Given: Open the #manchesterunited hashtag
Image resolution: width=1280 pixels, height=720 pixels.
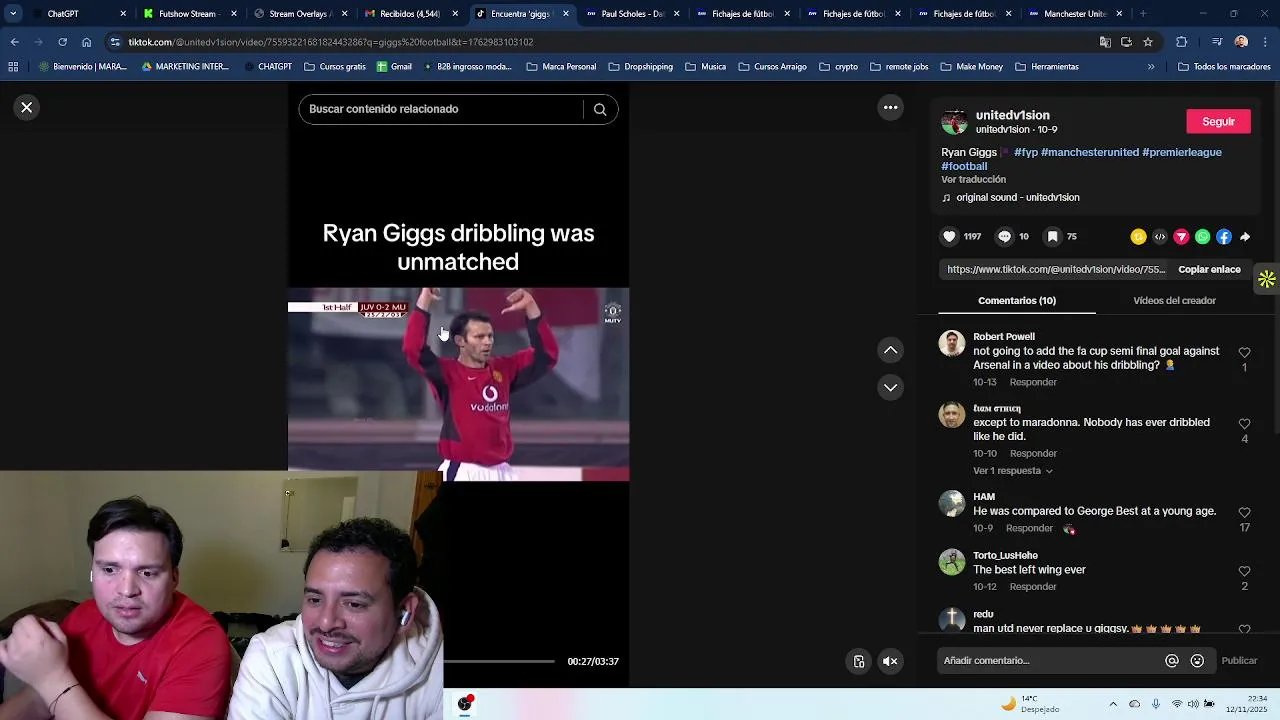Looking at the screenshot, I should [x=1090, y=152].
